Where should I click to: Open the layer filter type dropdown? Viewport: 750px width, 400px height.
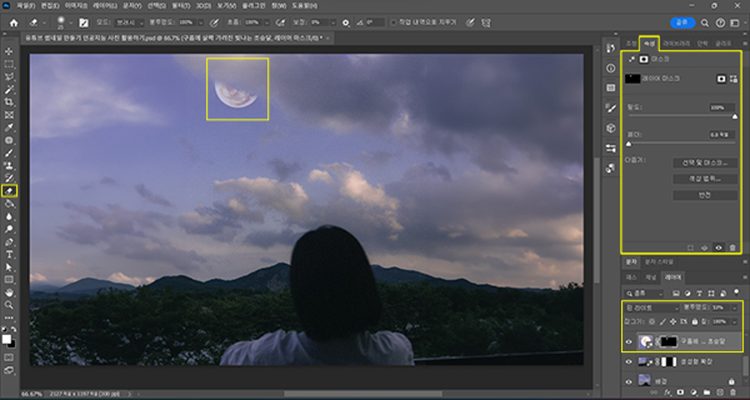[644, 292]
